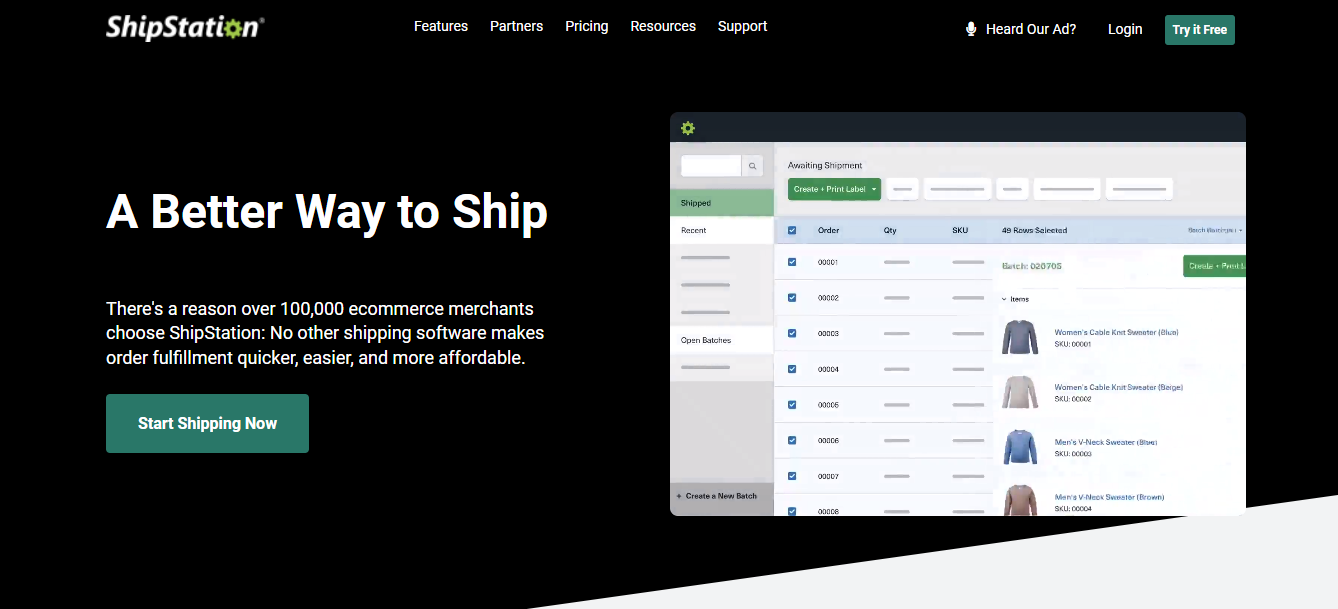Click the Women's Cable Knit Sweater (Blue) image
This screenshot has height=609, width=1338.
[1021, 337]
